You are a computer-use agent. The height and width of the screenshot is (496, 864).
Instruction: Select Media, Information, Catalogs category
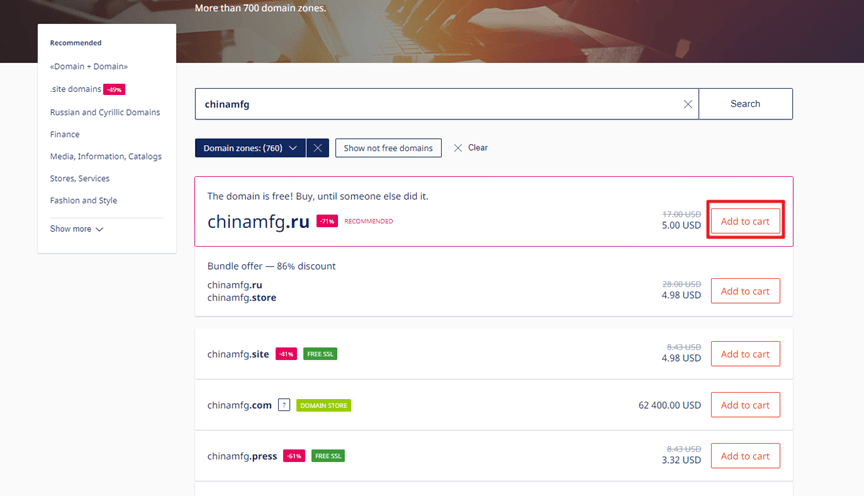tap(106, 157)
